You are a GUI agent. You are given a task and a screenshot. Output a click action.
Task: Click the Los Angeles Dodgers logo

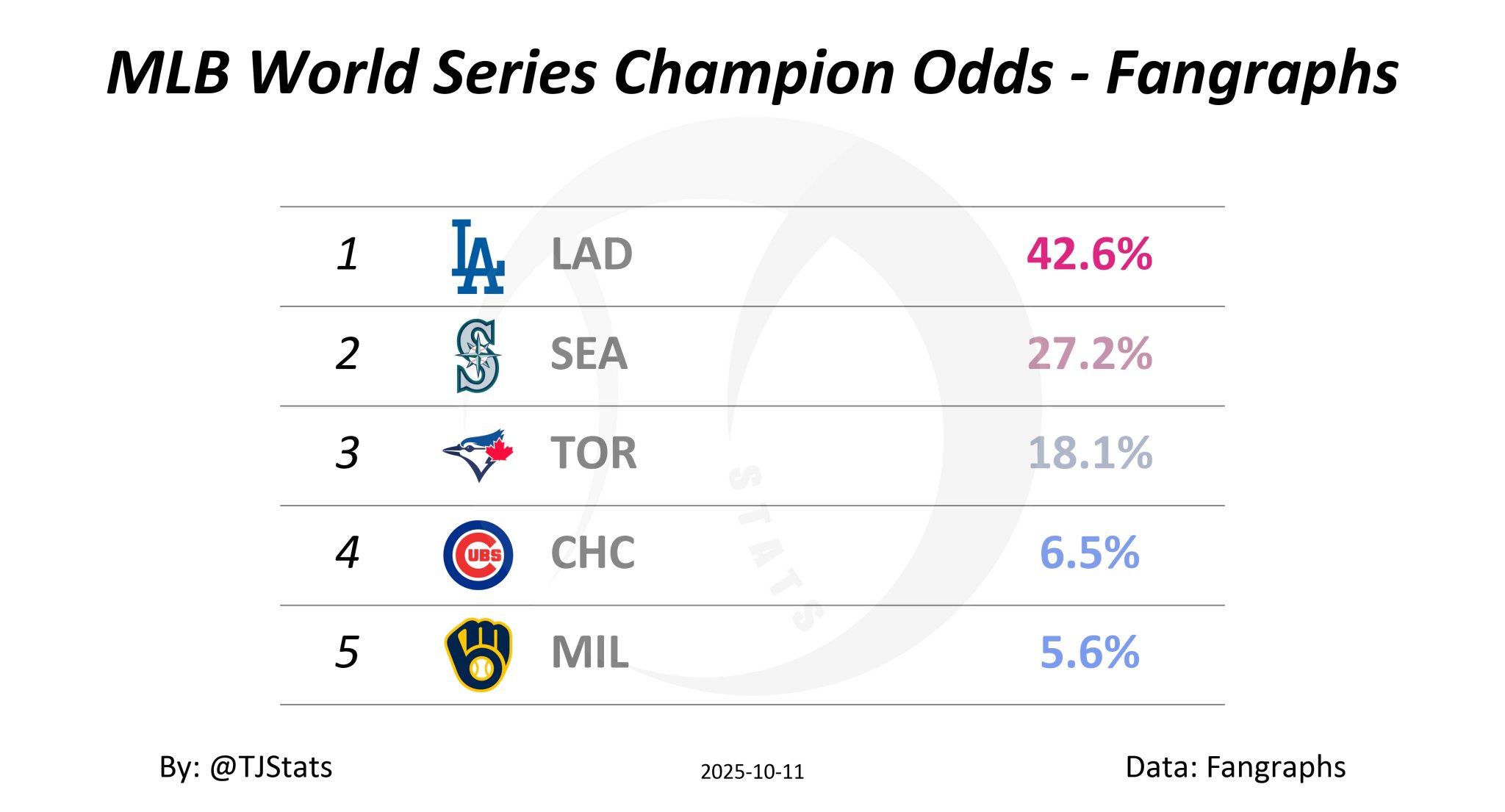tap(478, 256)
